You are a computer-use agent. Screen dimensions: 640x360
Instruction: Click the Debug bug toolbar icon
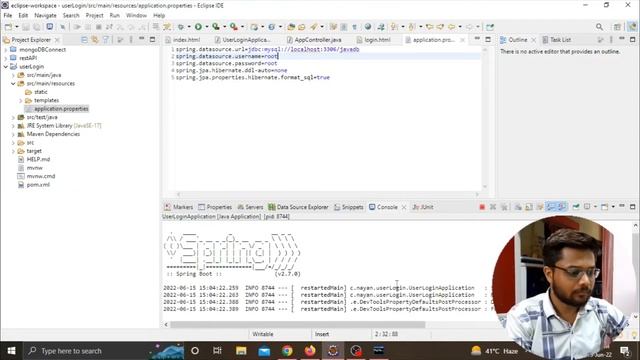tap(181, 27)
